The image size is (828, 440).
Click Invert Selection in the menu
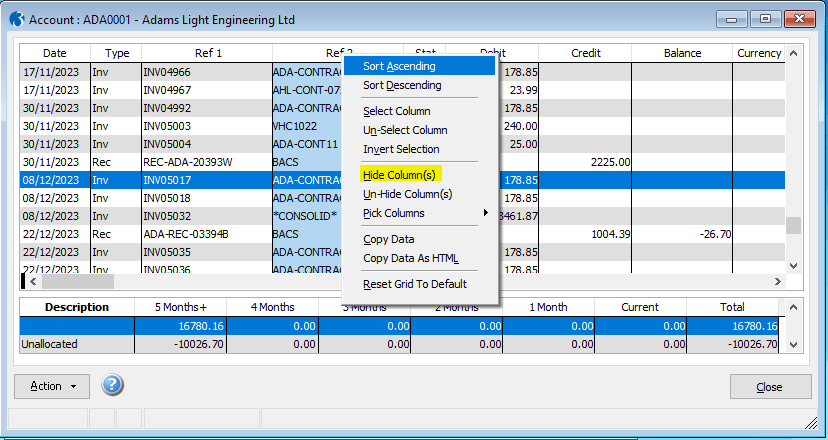click(400, 149)
